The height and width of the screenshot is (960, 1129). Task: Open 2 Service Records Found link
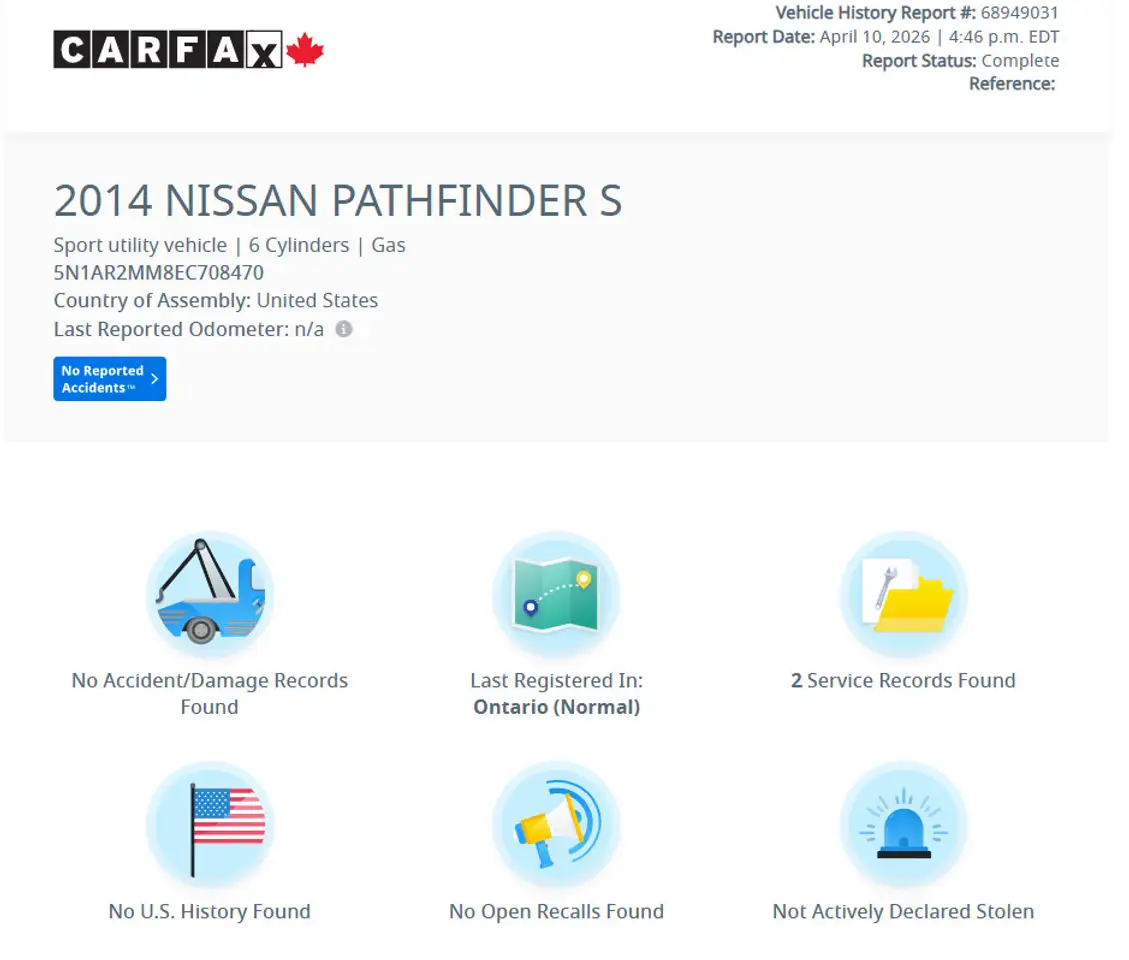[x=904, y=681]
